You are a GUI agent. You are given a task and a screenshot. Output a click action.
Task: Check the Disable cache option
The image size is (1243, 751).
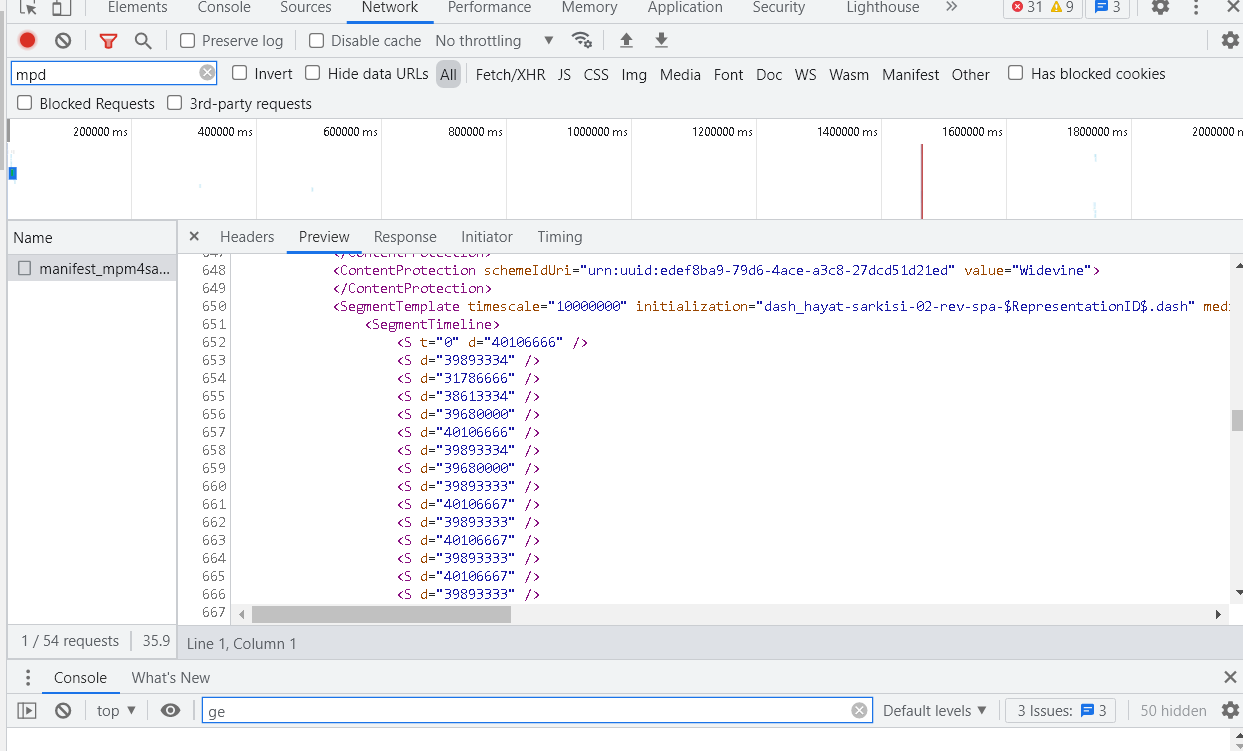click(317, 41)
